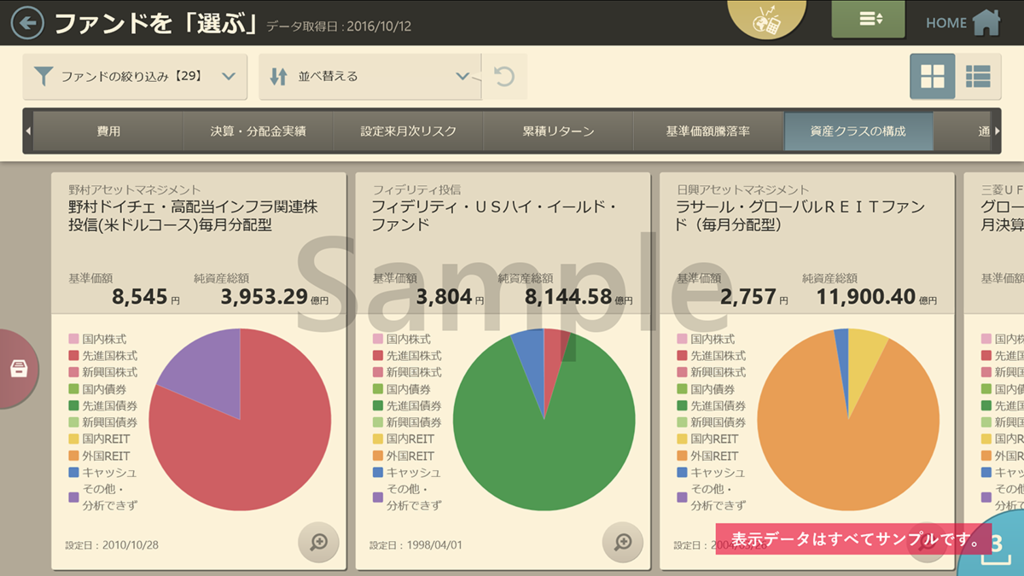
Task: Click 先進国株式 red swatch in 野村ドイチェ legend
Action: point(74,355)
